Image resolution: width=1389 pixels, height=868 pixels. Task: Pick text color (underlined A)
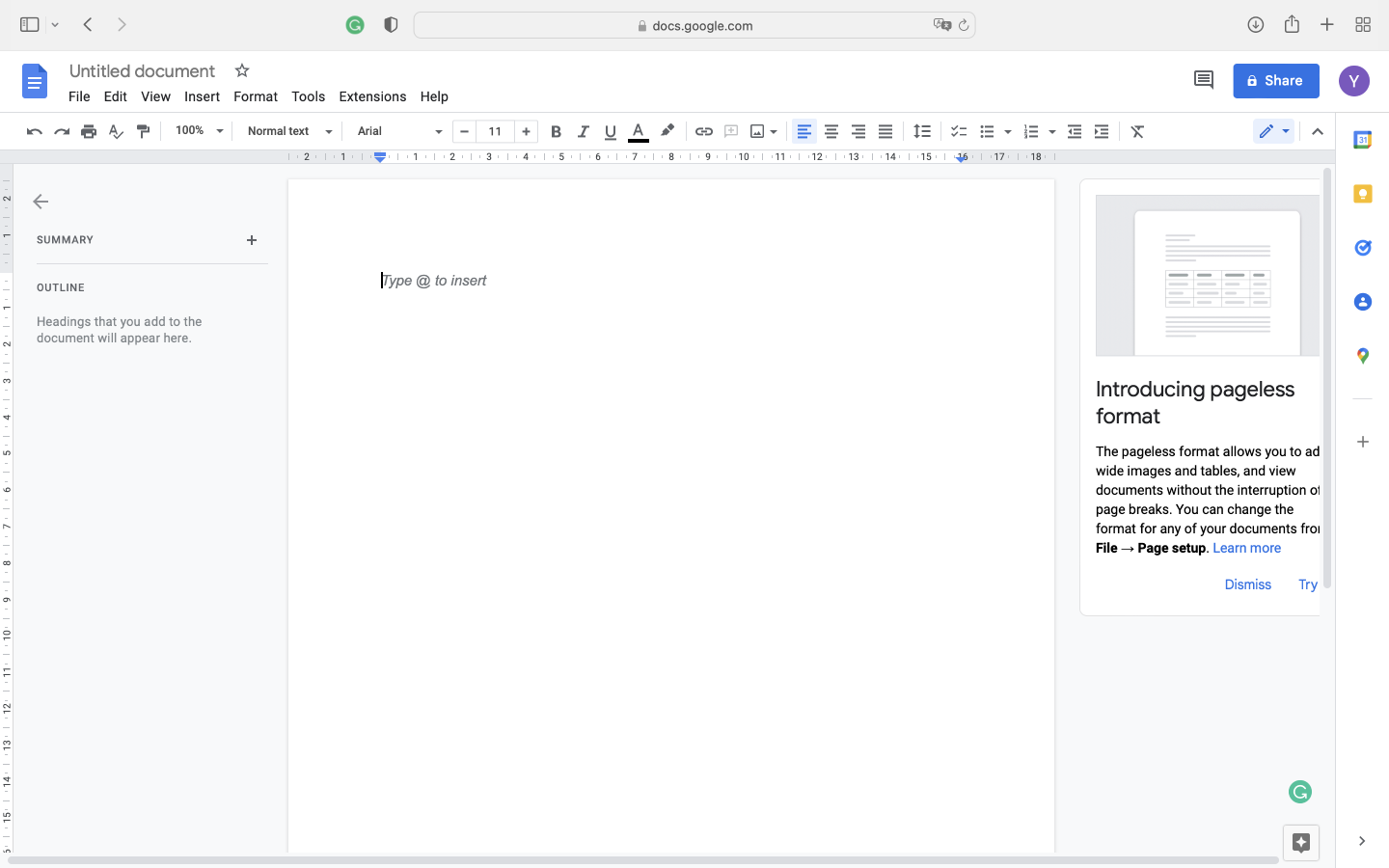click(x=639, y=132)
